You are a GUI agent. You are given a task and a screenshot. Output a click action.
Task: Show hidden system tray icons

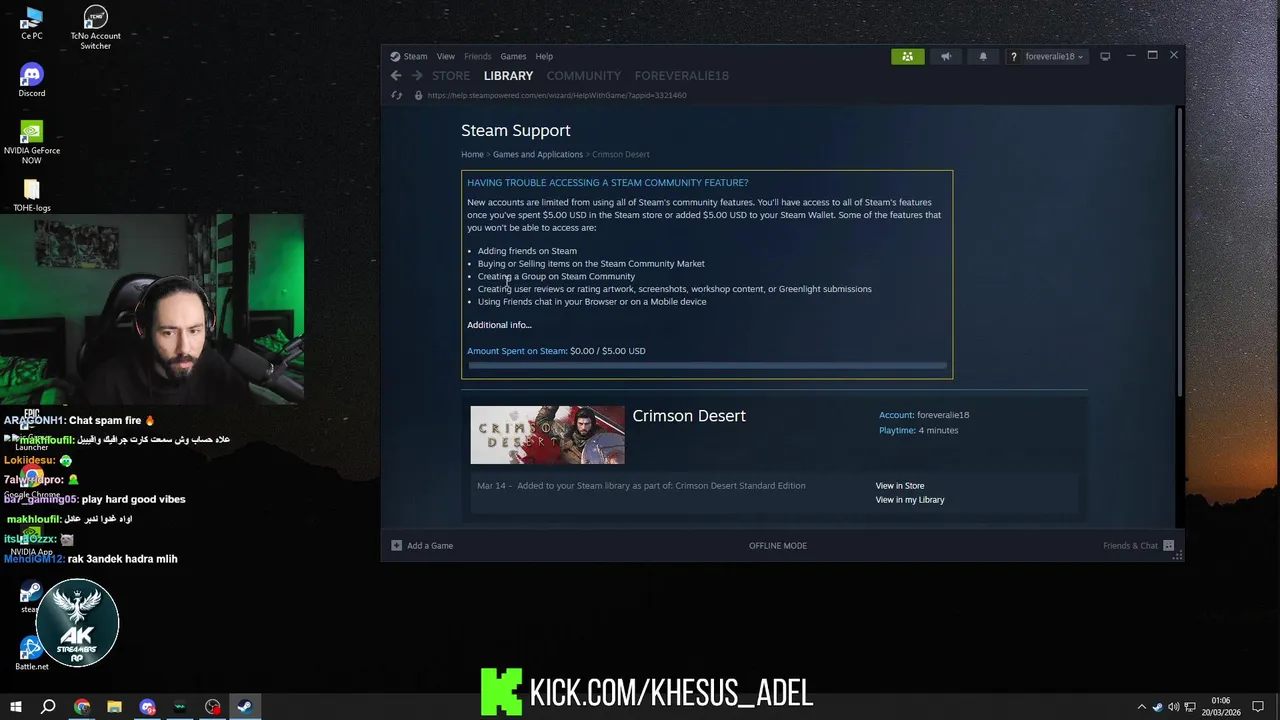1141,707
